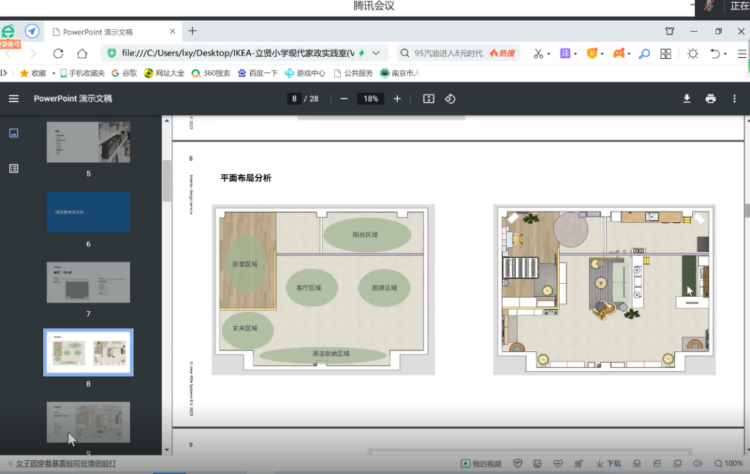This screenshot has height=474, width=750.
Task: Reload the page with refresh icon
Action: 58,53
